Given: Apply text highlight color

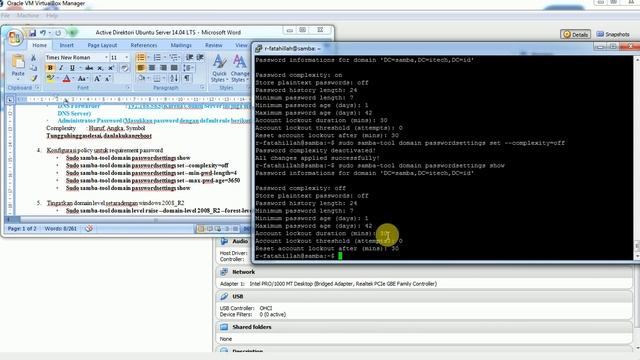Looking at the screenshot, I should pos(50,78).
